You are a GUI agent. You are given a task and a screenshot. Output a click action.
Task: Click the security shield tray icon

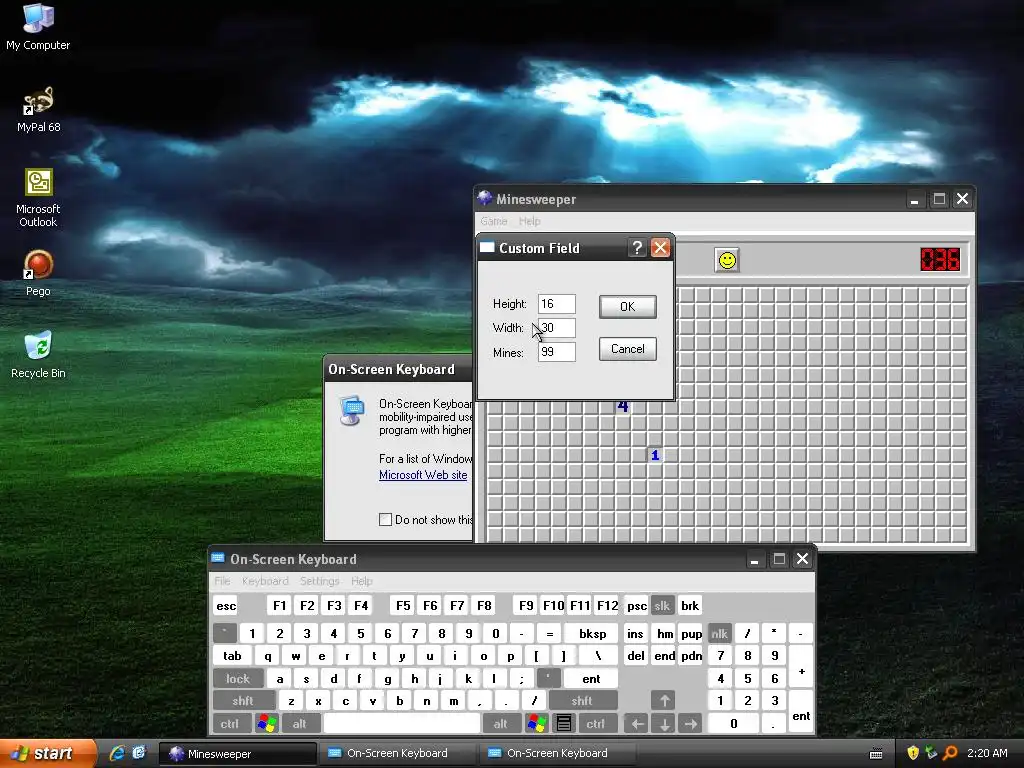[913, 753]
